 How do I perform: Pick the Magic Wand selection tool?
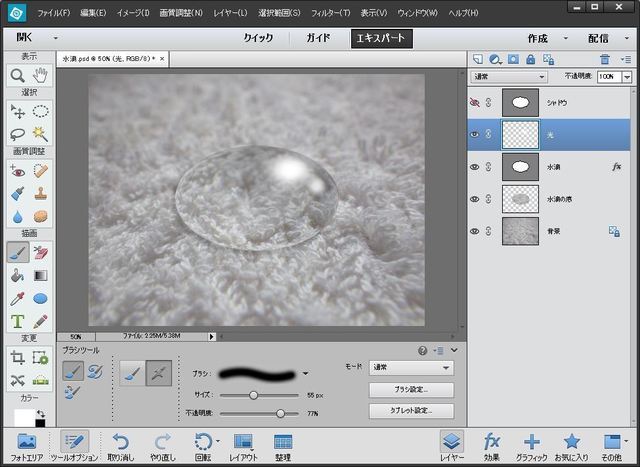[x=41, y=133]
